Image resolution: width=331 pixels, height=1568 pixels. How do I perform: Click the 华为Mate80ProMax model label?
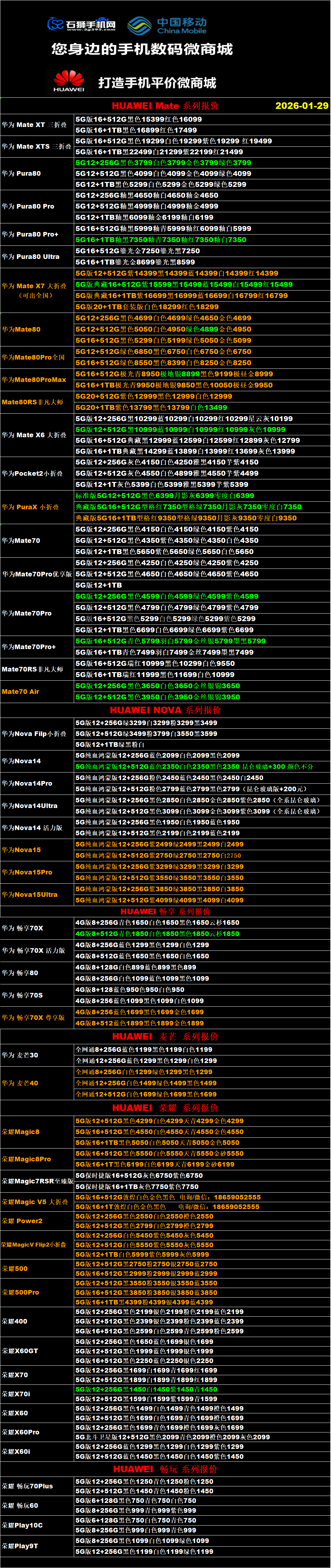[x=34, y=380]
